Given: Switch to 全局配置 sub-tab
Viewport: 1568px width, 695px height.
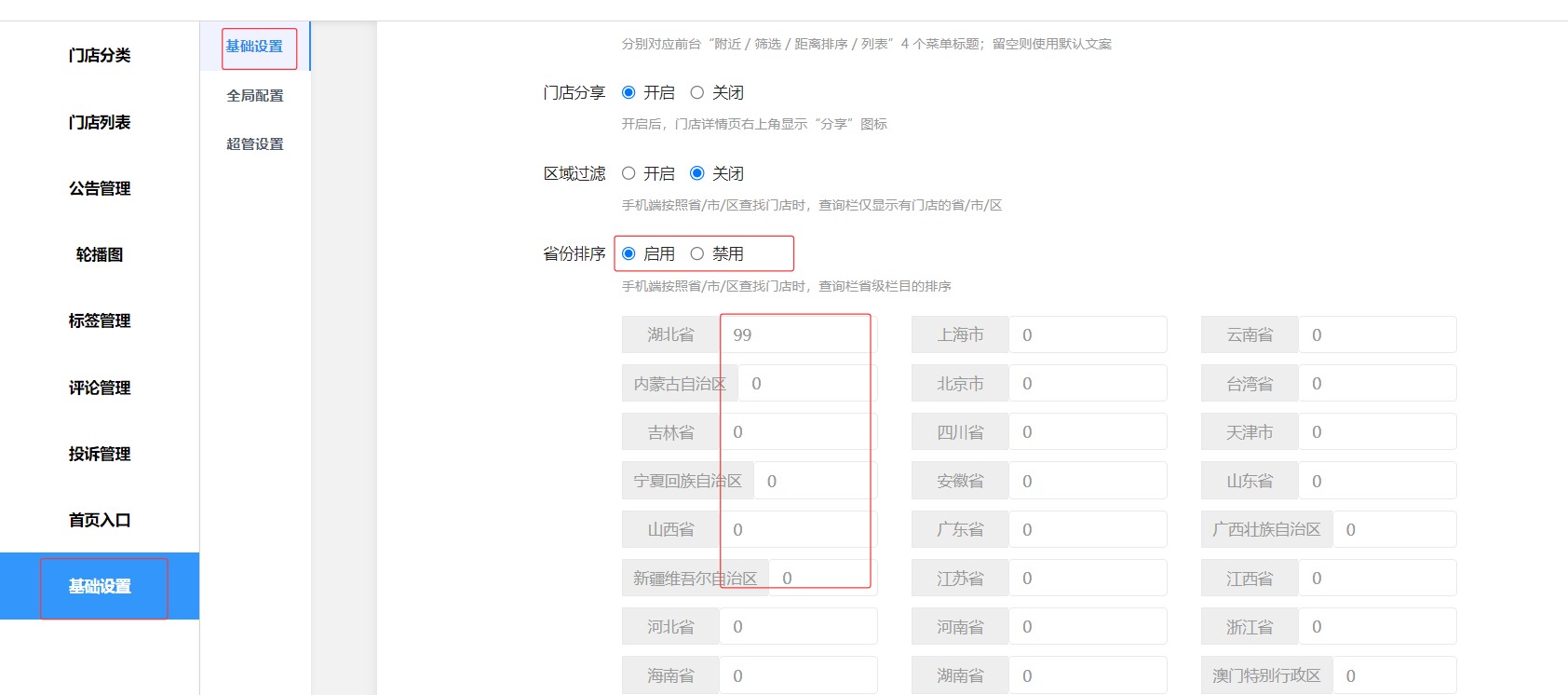Looking at the screenshot, I should tap(255, 95).
